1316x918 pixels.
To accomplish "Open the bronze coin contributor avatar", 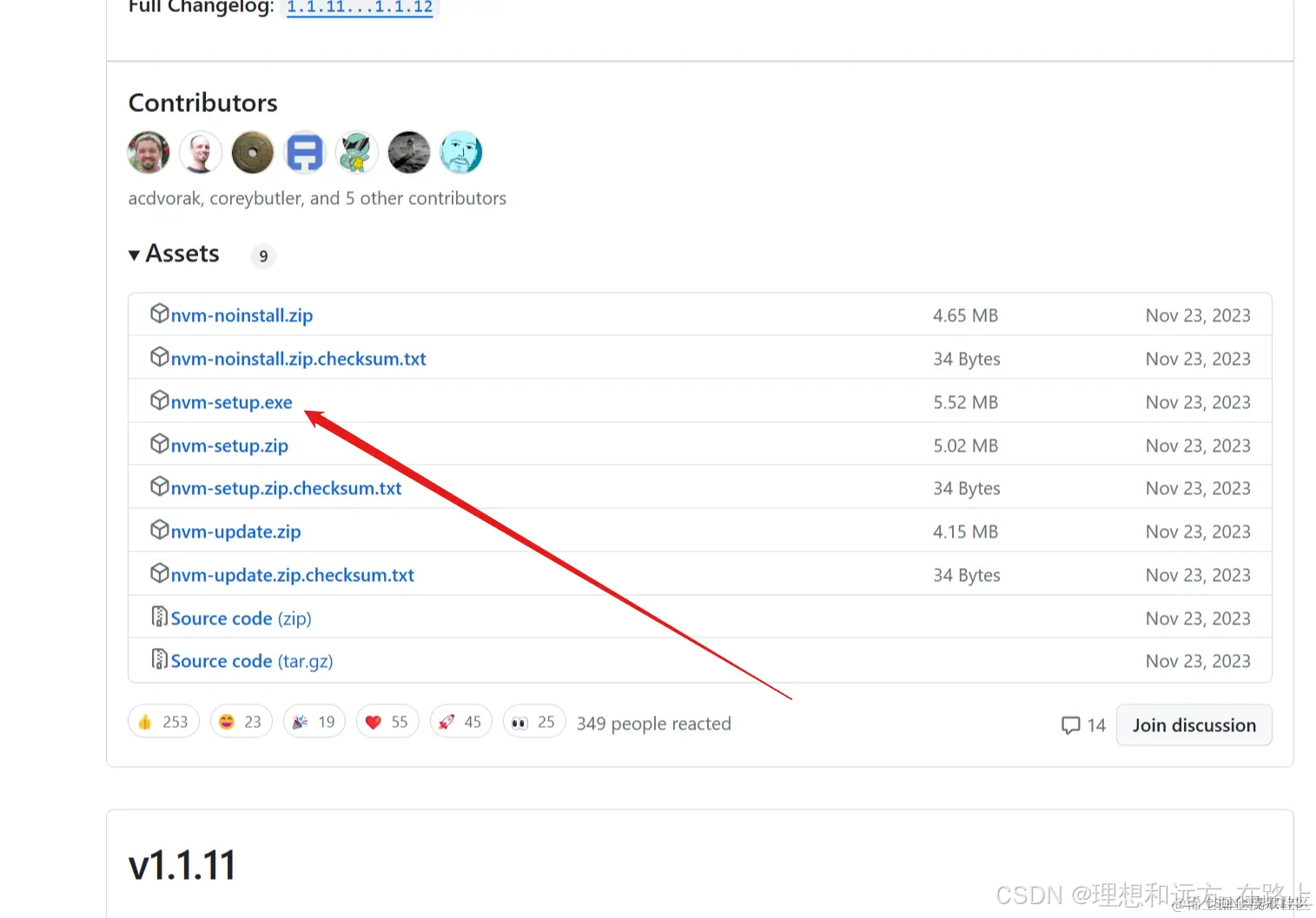I will (x=253, y=153).
